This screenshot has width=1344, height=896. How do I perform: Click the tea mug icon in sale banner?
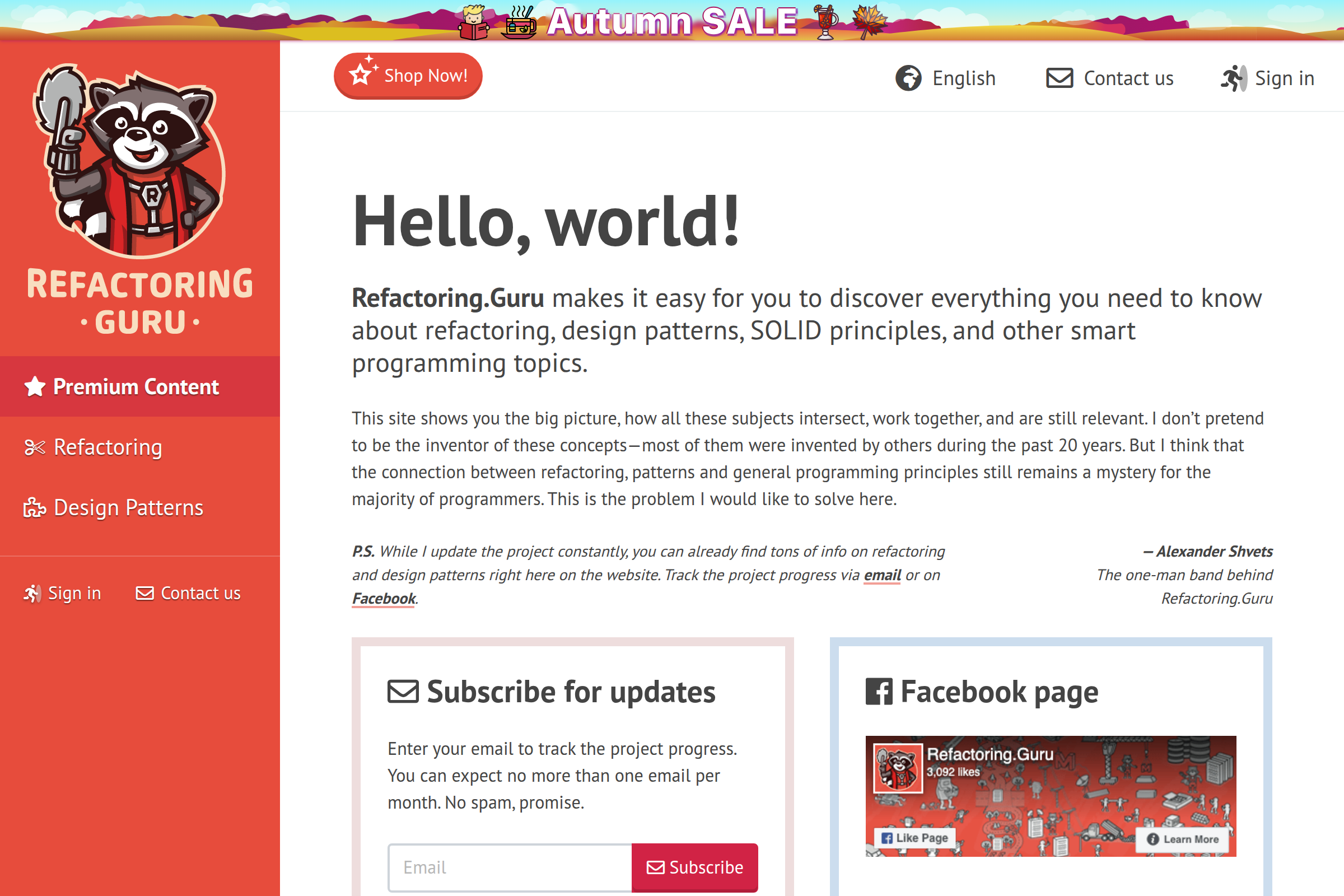(519, 23)
